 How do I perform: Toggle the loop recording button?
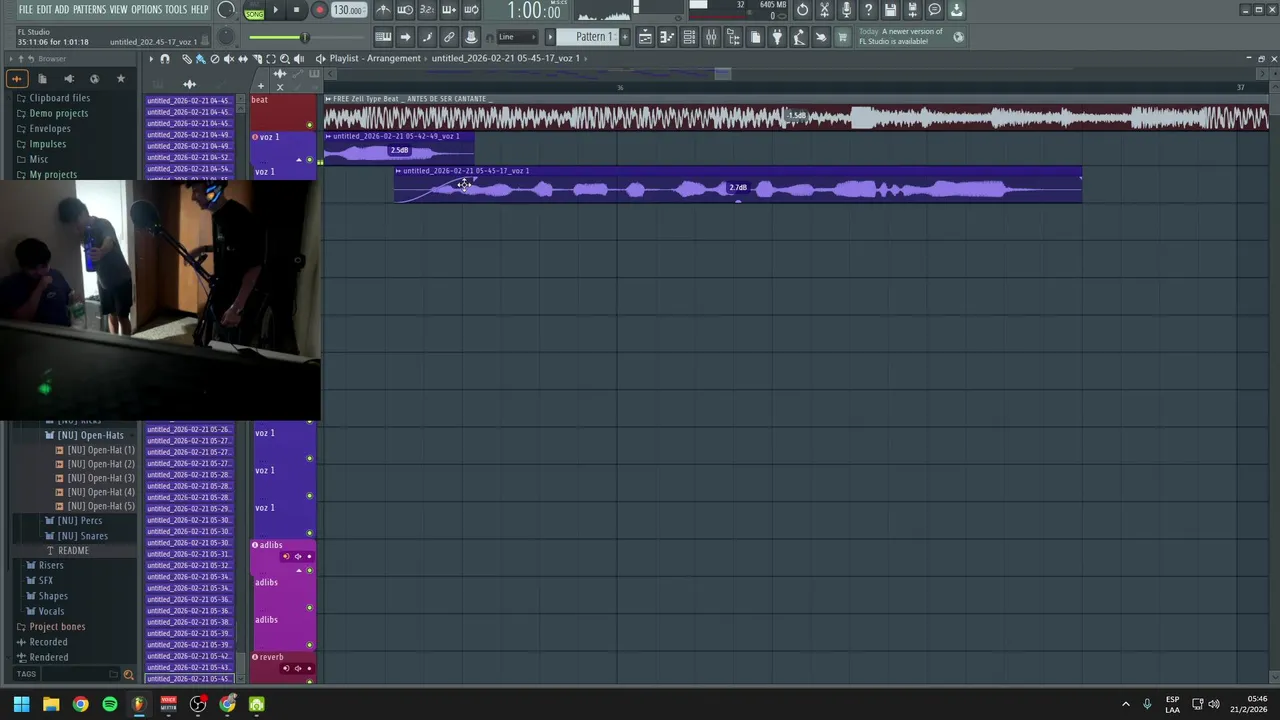[x=471, y=10]
